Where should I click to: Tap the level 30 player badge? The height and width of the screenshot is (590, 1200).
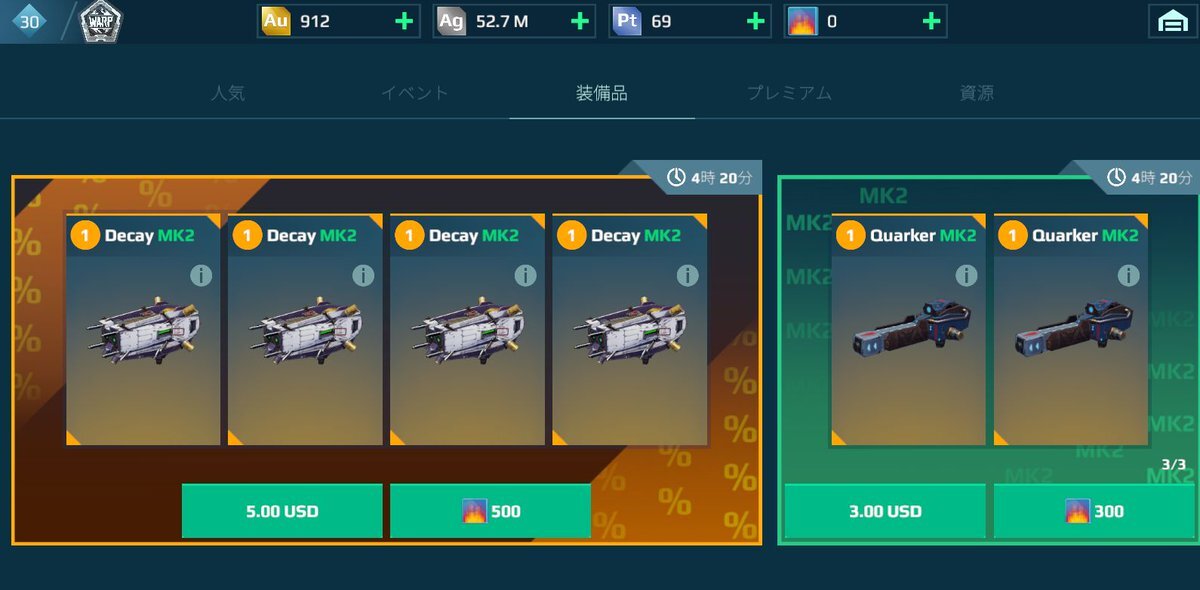point(27,21)
